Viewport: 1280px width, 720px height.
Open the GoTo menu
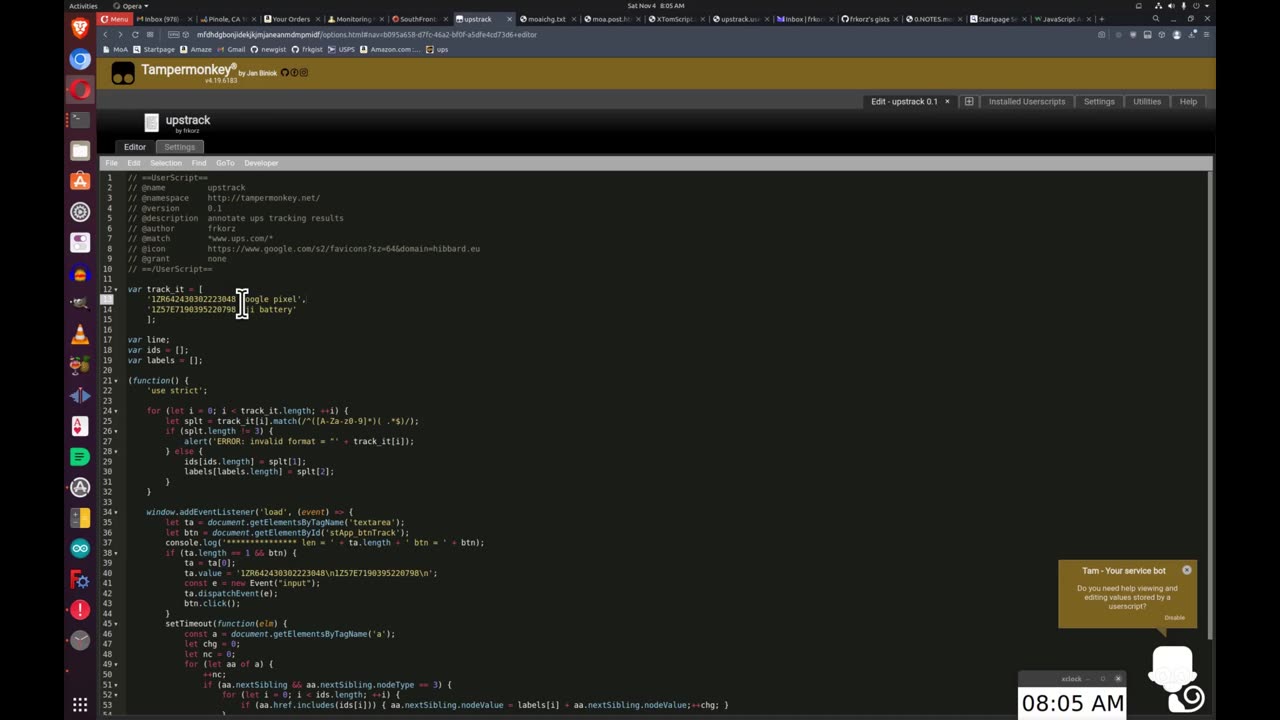coord(225,163)
